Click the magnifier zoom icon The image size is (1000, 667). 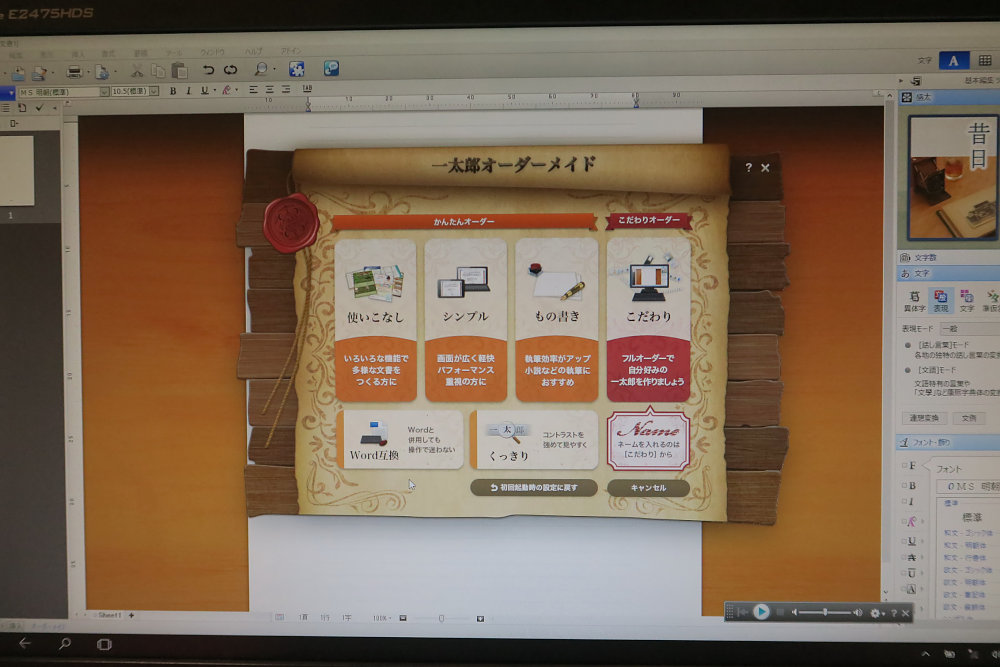coord(261,69)
